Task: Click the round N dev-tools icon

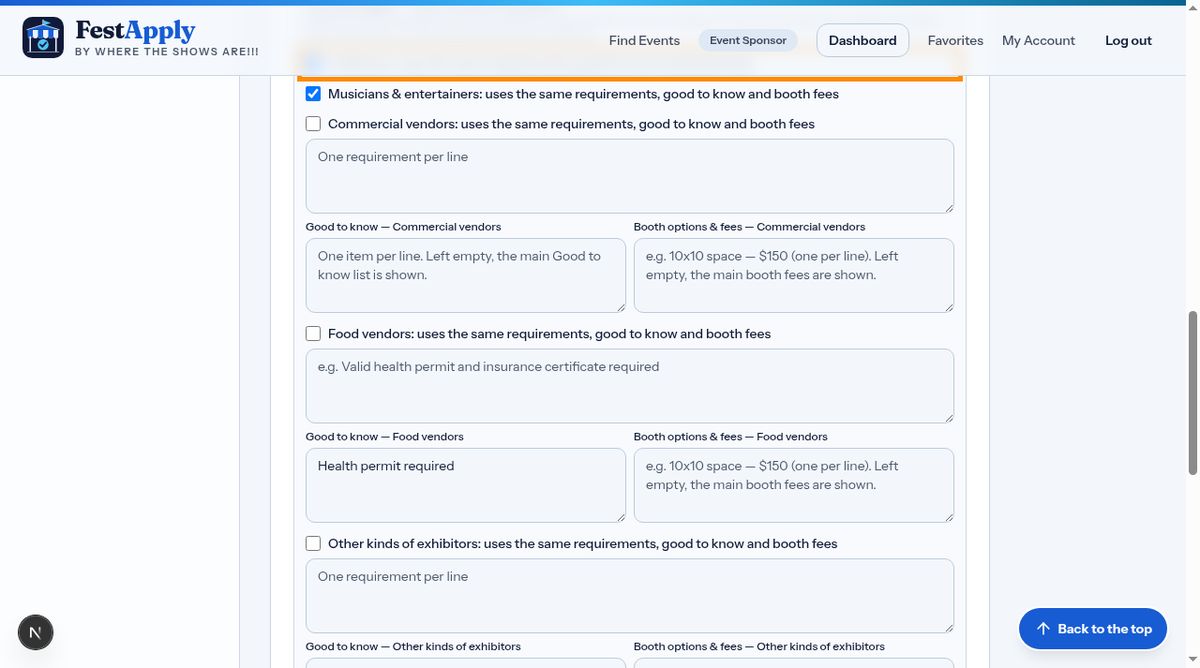Action: click(36, 632)
